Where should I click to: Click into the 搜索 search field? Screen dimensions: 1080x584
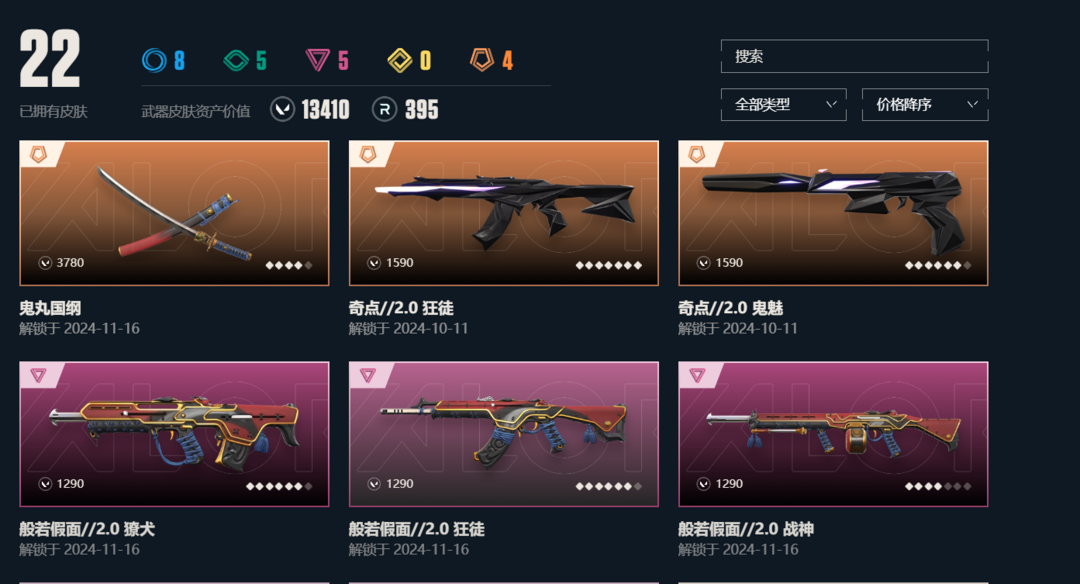click(x=855, y=56)
